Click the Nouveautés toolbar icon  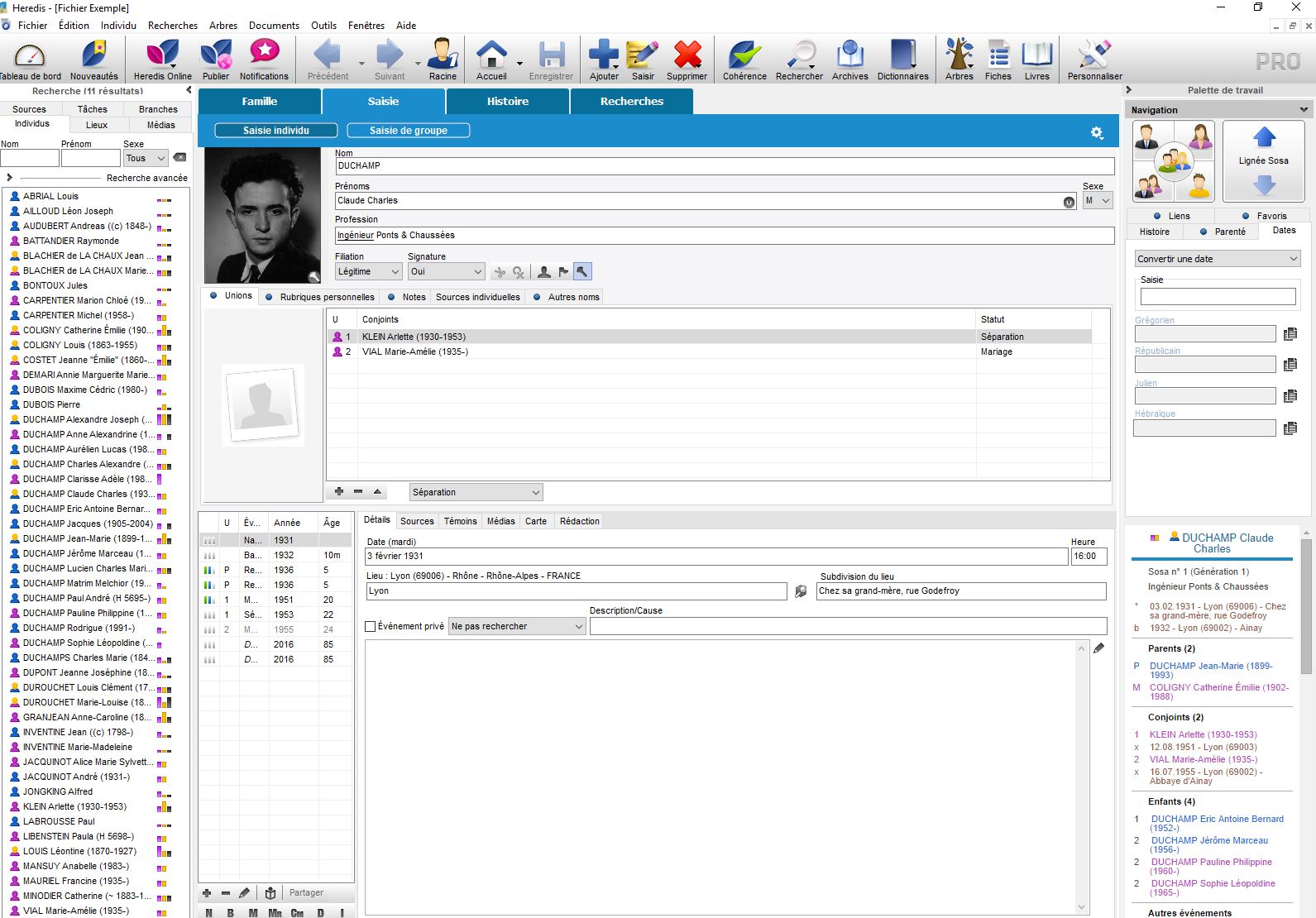pos(94,60)
